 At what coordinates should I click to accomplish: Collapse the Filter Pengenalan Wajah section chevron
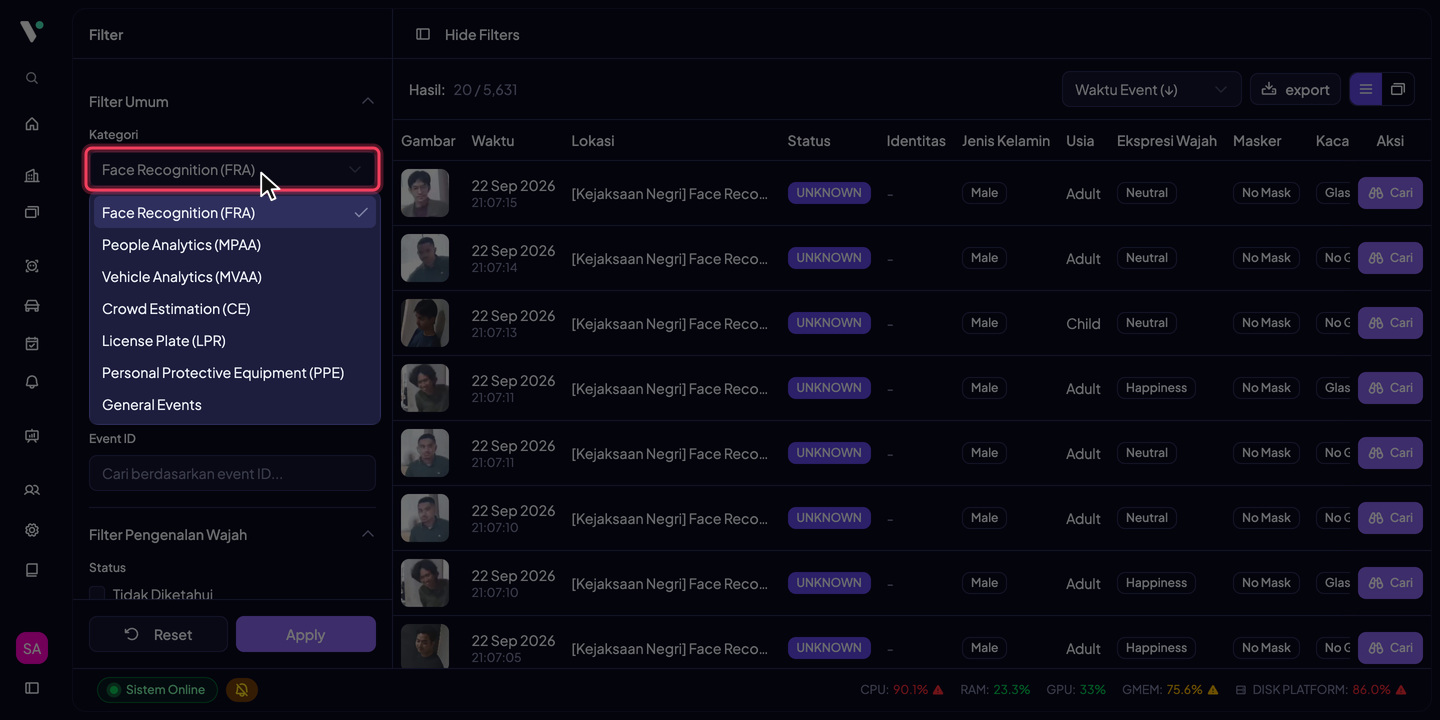coord(367,534)
